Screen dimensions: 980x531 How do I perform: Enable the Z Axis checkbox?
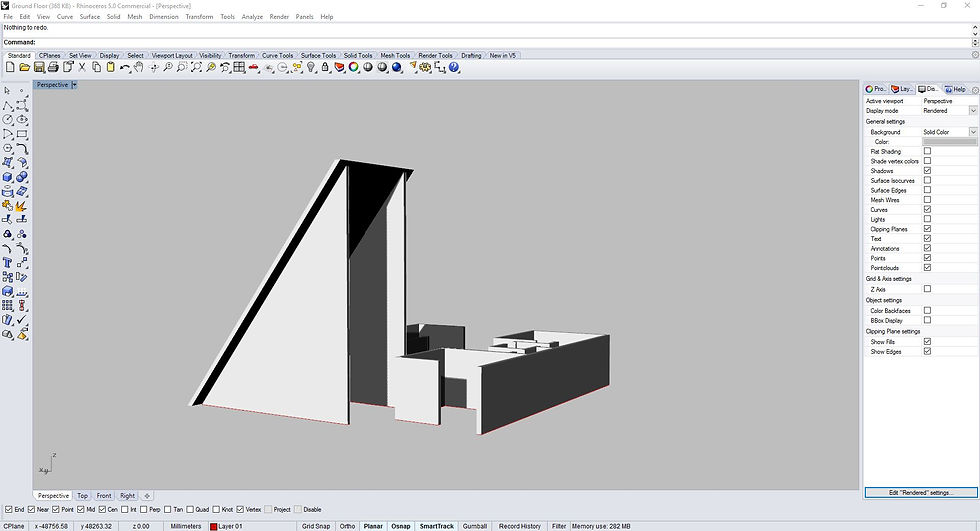click(928, 289)
